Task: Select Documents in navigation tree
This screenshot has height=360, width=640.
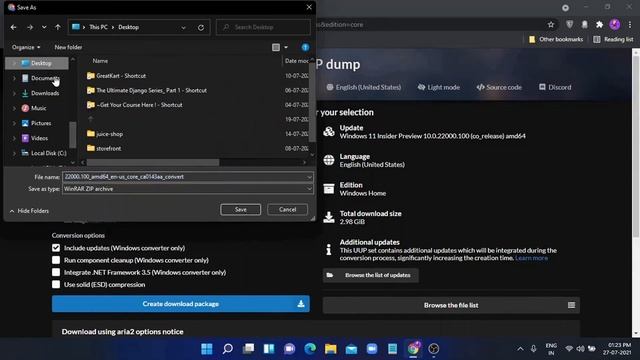Action: pyautogui.click(x=45, y=78)
